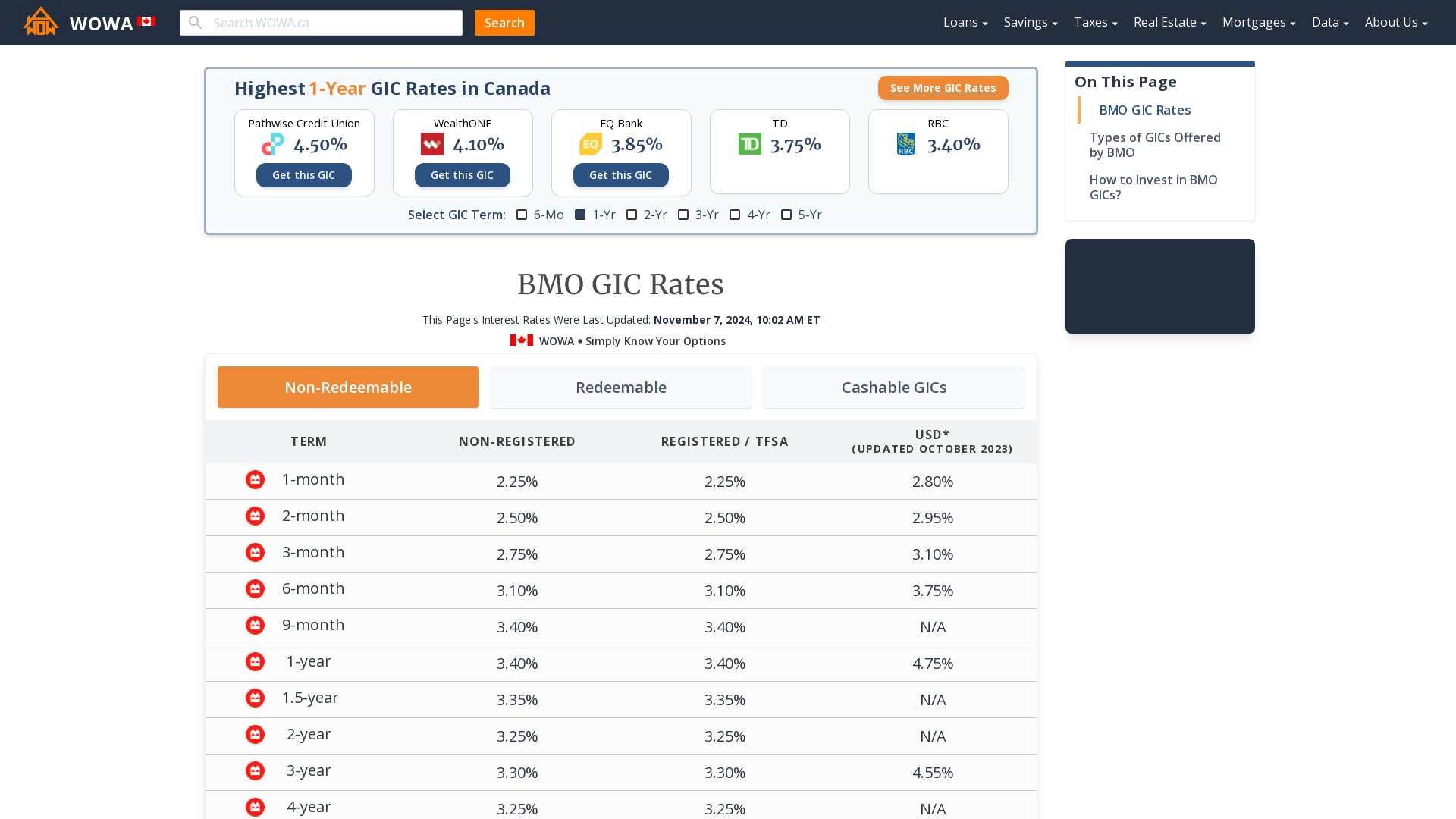Click the 1-month term label
The width and height of the screenshot is (1456, 819).
(313, 479)
